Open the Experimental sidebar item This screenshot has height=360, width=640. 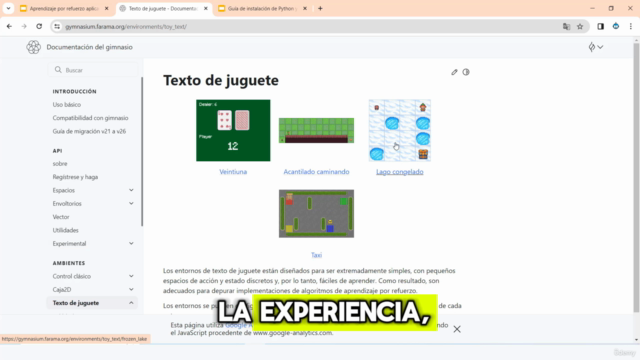(x=69, y=244)
